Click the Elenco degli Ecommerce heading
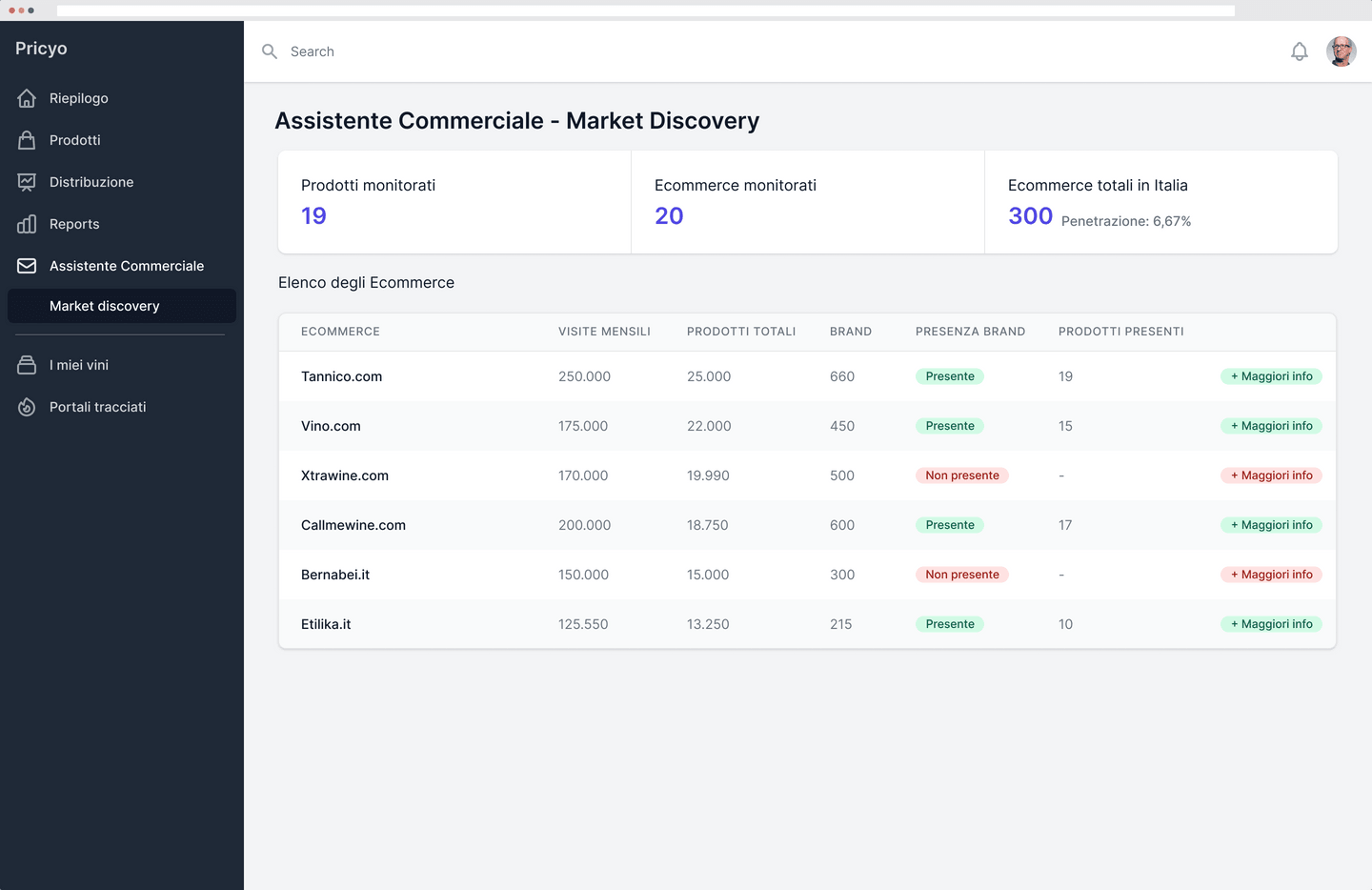The image size is (1372, 890). click(366, 283)
